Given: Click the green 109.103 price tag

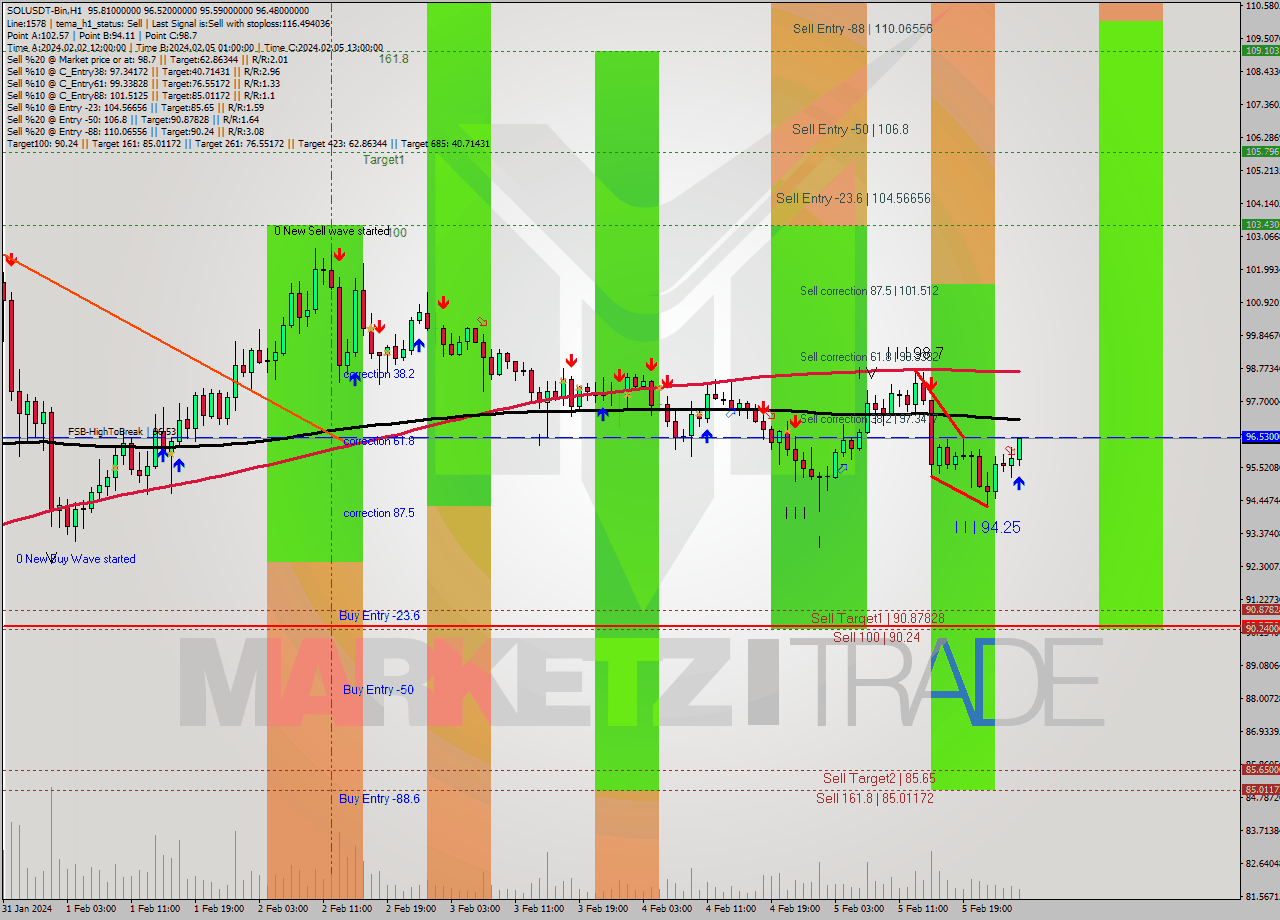Looking at the screenshot, I should click(x=1260, y=50).
